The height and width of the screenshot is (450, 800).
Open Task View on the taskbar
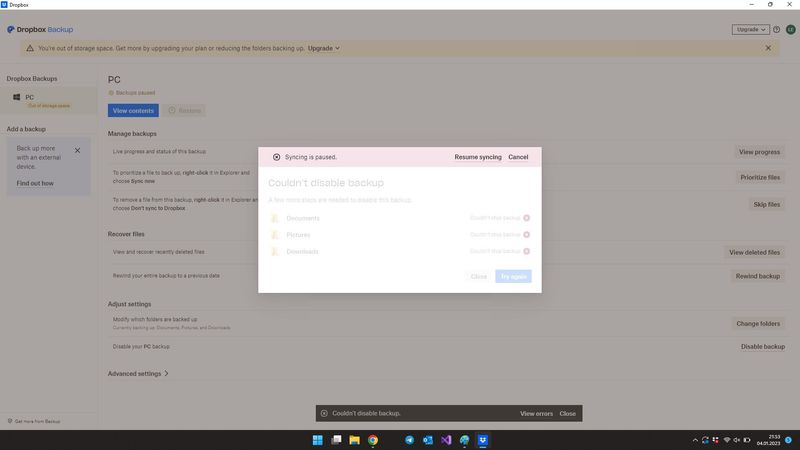click(336, 440)
